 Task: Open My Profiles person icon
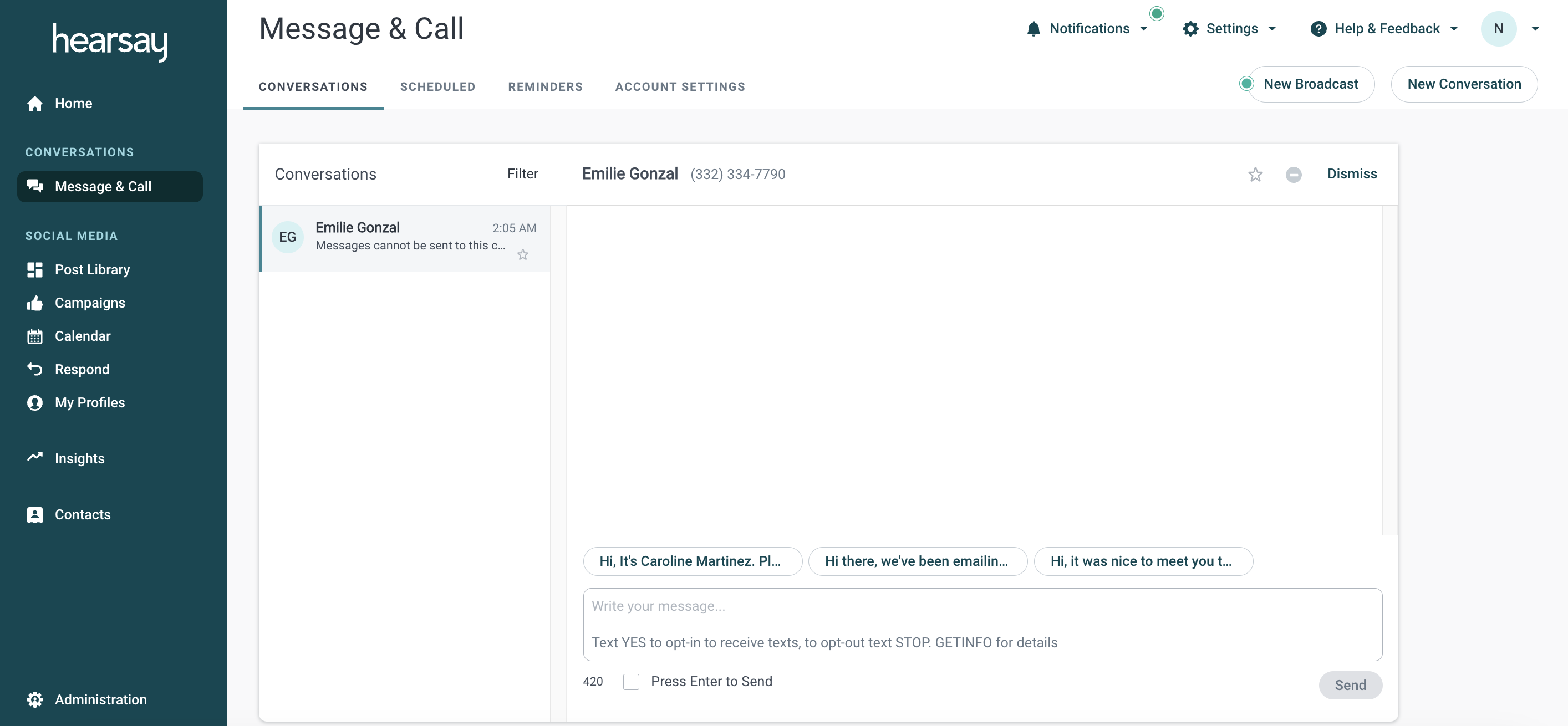35,403
